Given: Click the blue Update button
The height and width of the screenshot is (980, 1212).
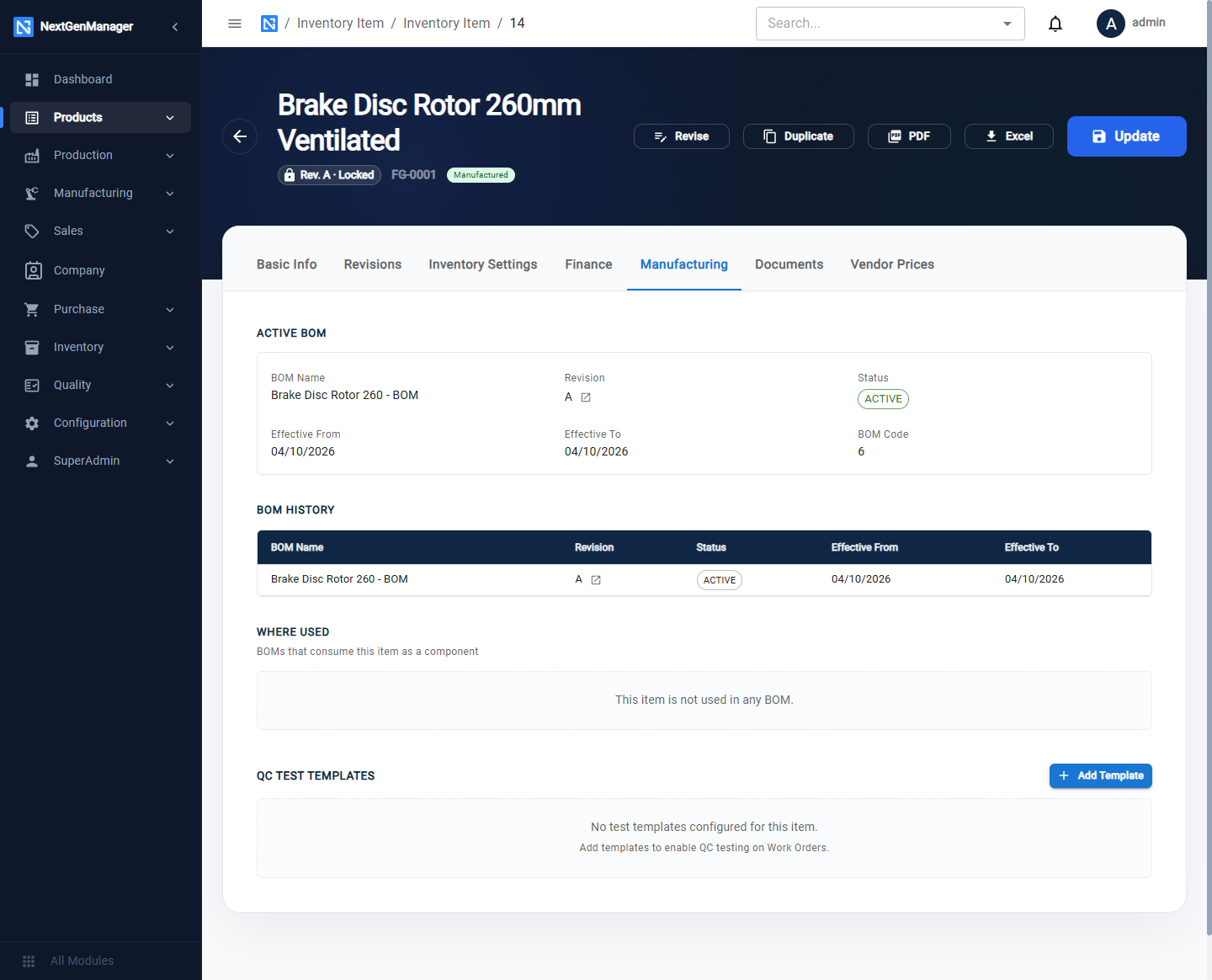Looking at the screenshot, I should (1127, 136).
